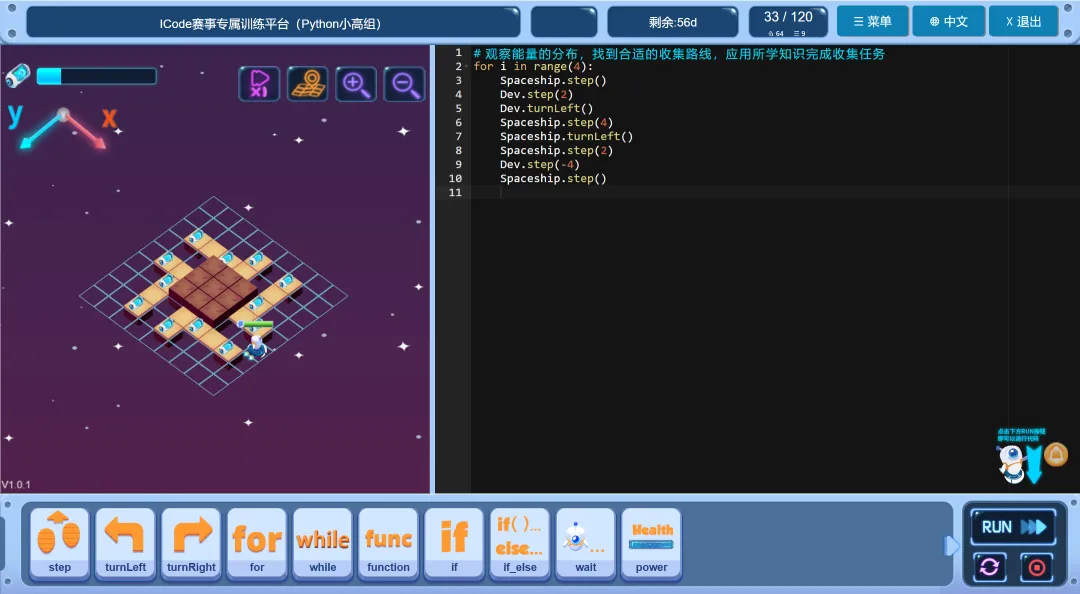The height and width of the screenshot is (594, 1080).
Task: Insert a wait block
Action: 585,544
